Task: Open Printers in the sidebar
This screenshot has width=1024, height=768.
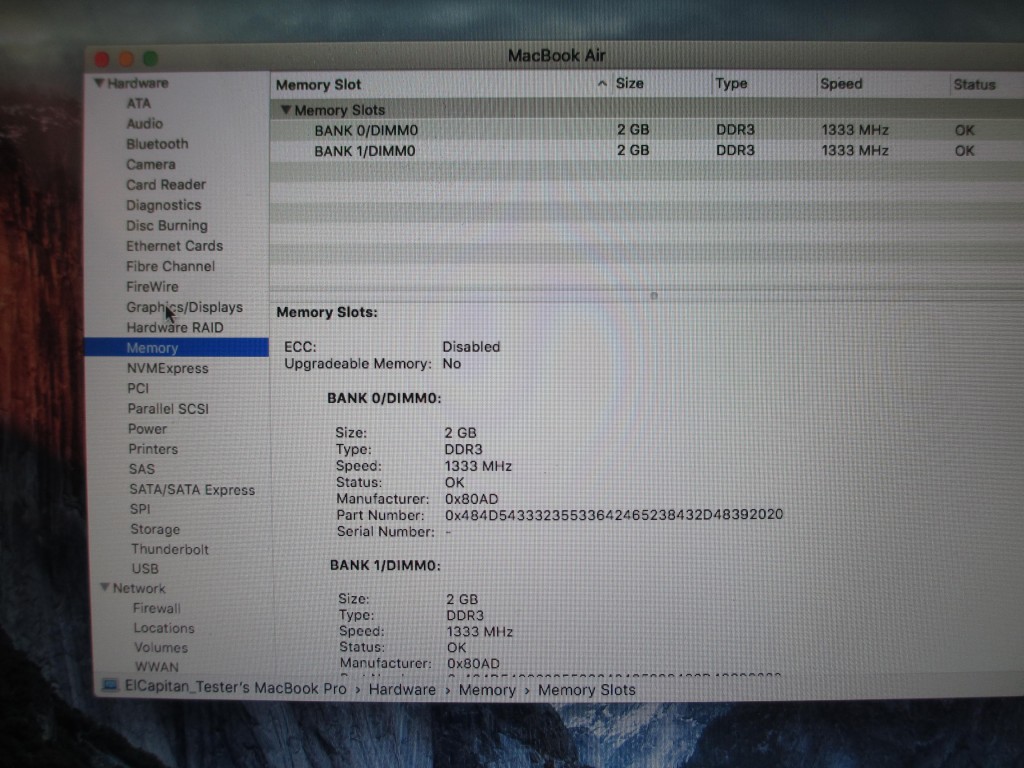Action: pos(153,449)
